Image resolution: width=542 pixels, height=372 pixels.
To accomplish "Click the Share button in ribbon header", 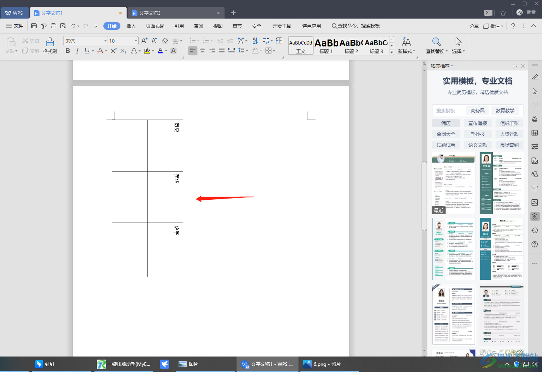I will (474, 26).
